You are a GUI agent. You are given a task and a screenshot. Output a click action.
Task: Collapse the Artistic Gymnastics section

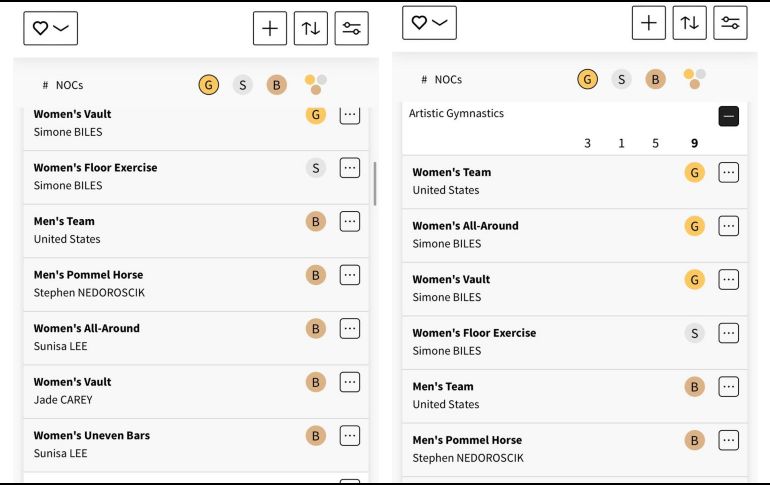728,116
